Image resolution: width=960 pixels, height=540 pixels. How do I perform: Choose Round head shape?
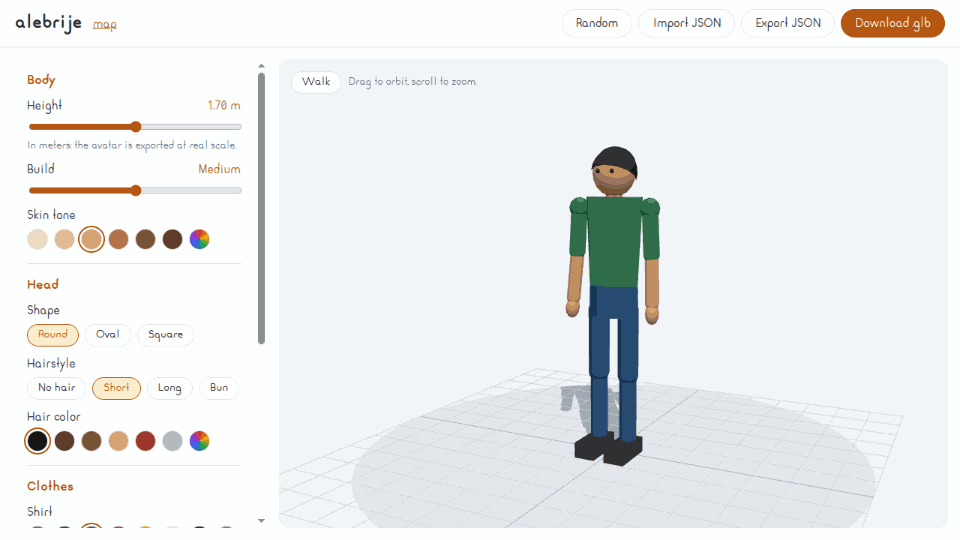tap(53, 335)
